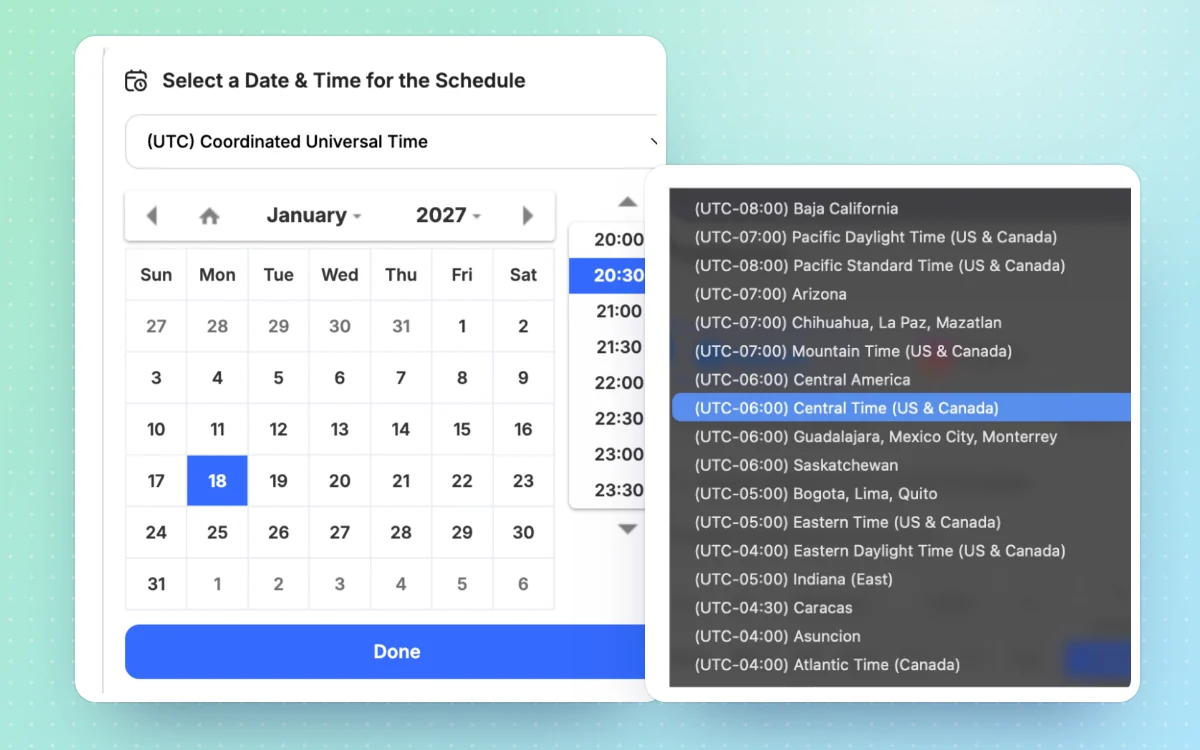Screen dimensions: 1200x750
Task: Select time 22:30
Action: coord(608,419)
